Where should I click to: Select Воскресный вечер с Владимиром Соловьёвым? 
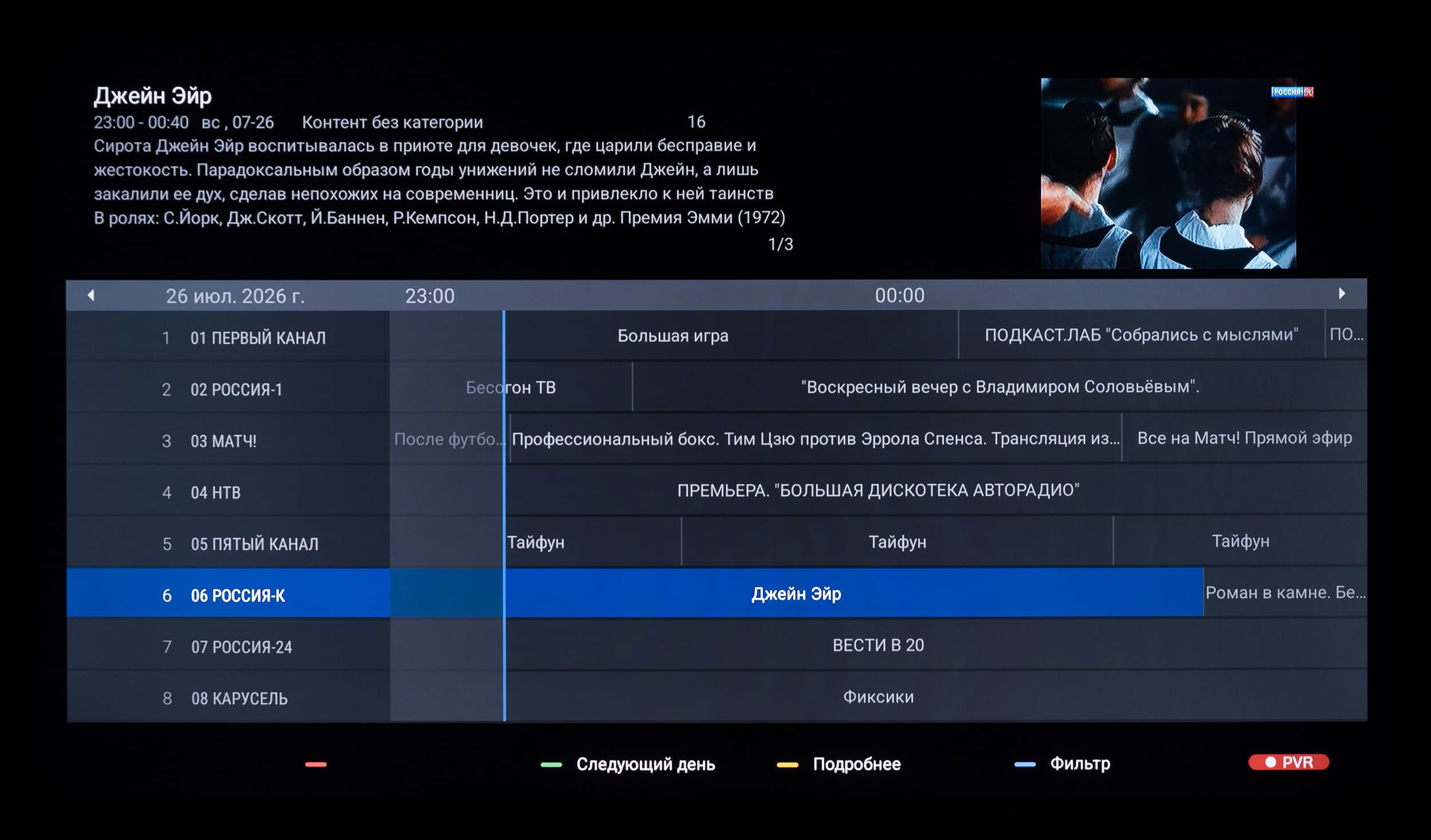[x=999, y=387]
